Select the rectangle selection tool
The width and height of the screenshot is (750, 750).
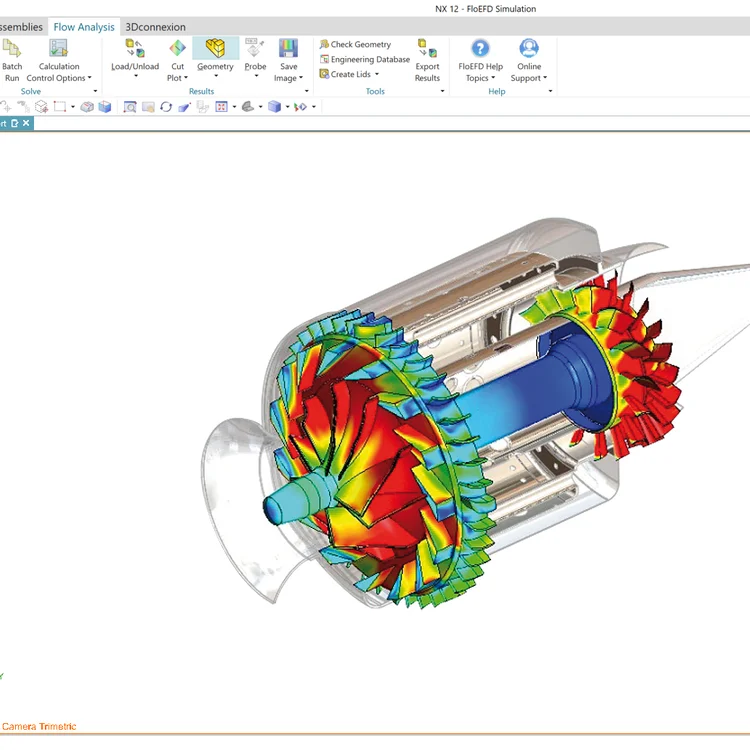coord(60,107)
